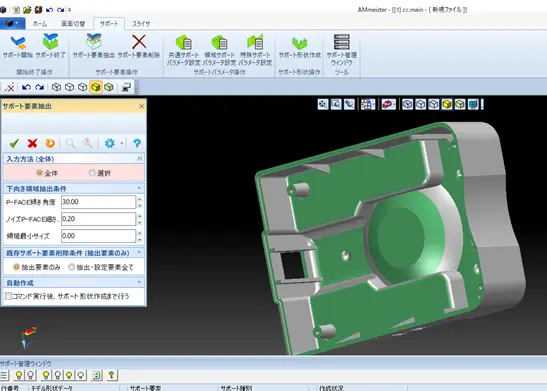This screenshot has height=391, width=547.
Task: Open 領域サポートパラメータ設定
Action: [x=220, y=50]
